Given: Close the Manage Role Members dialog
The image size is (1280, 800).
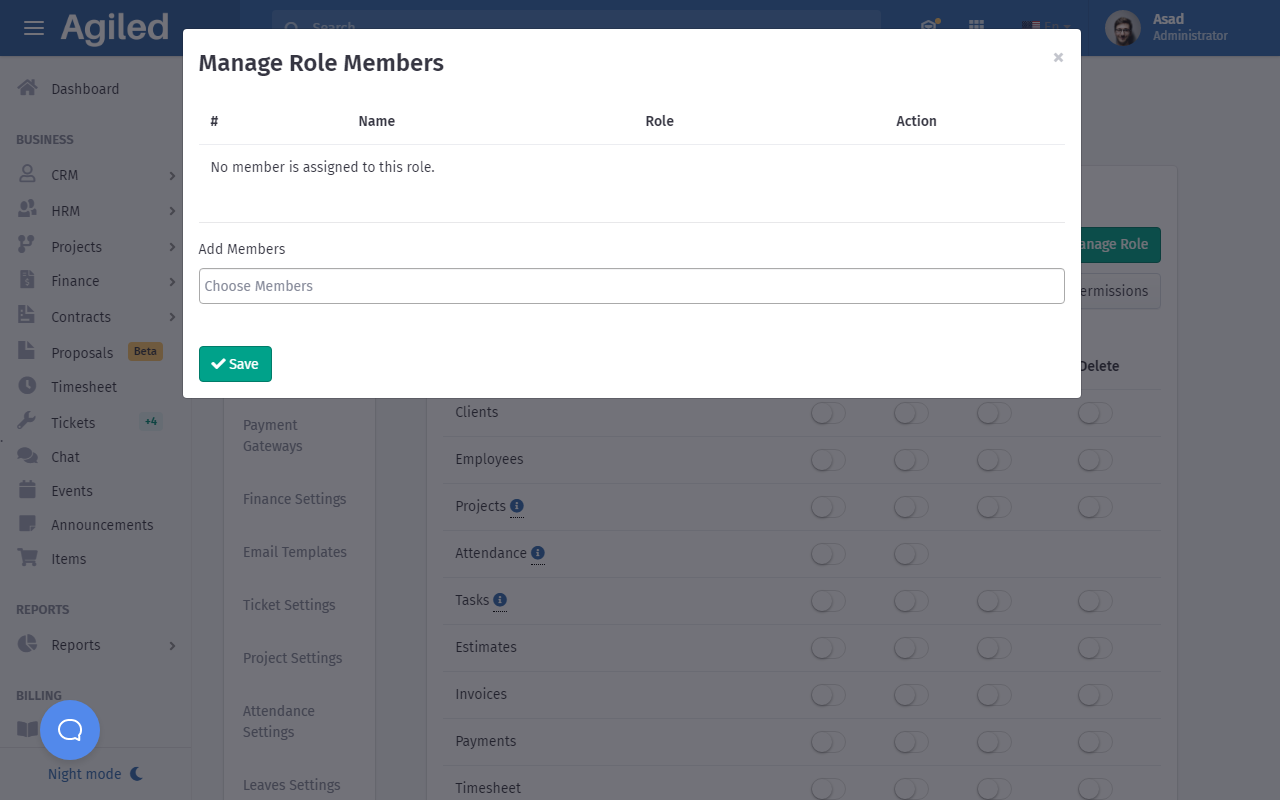Looking at the screenshot, I should point(1058,58).
